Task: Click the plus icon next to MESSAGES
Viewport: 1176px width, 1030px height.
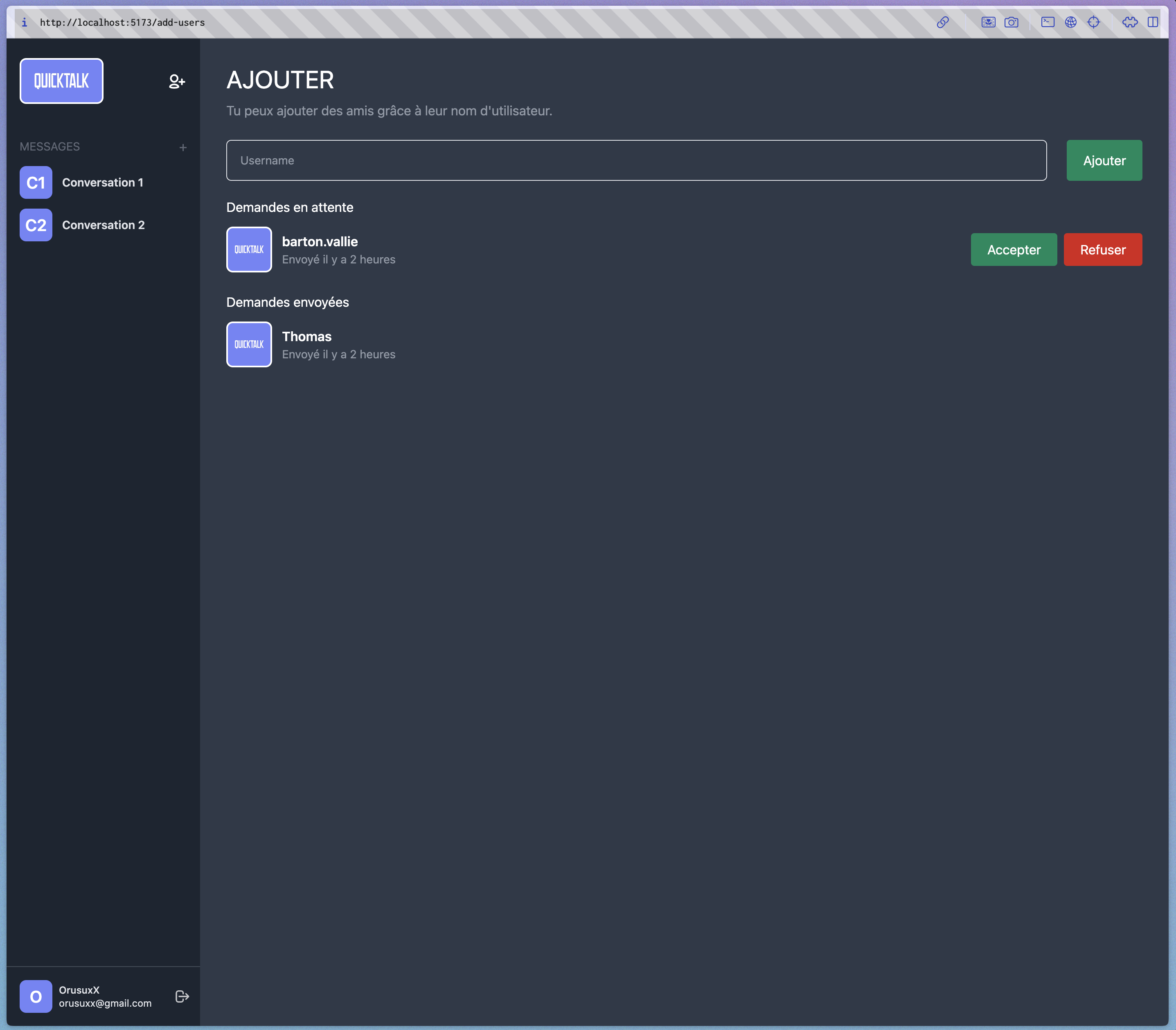Action: pos(183,148)
